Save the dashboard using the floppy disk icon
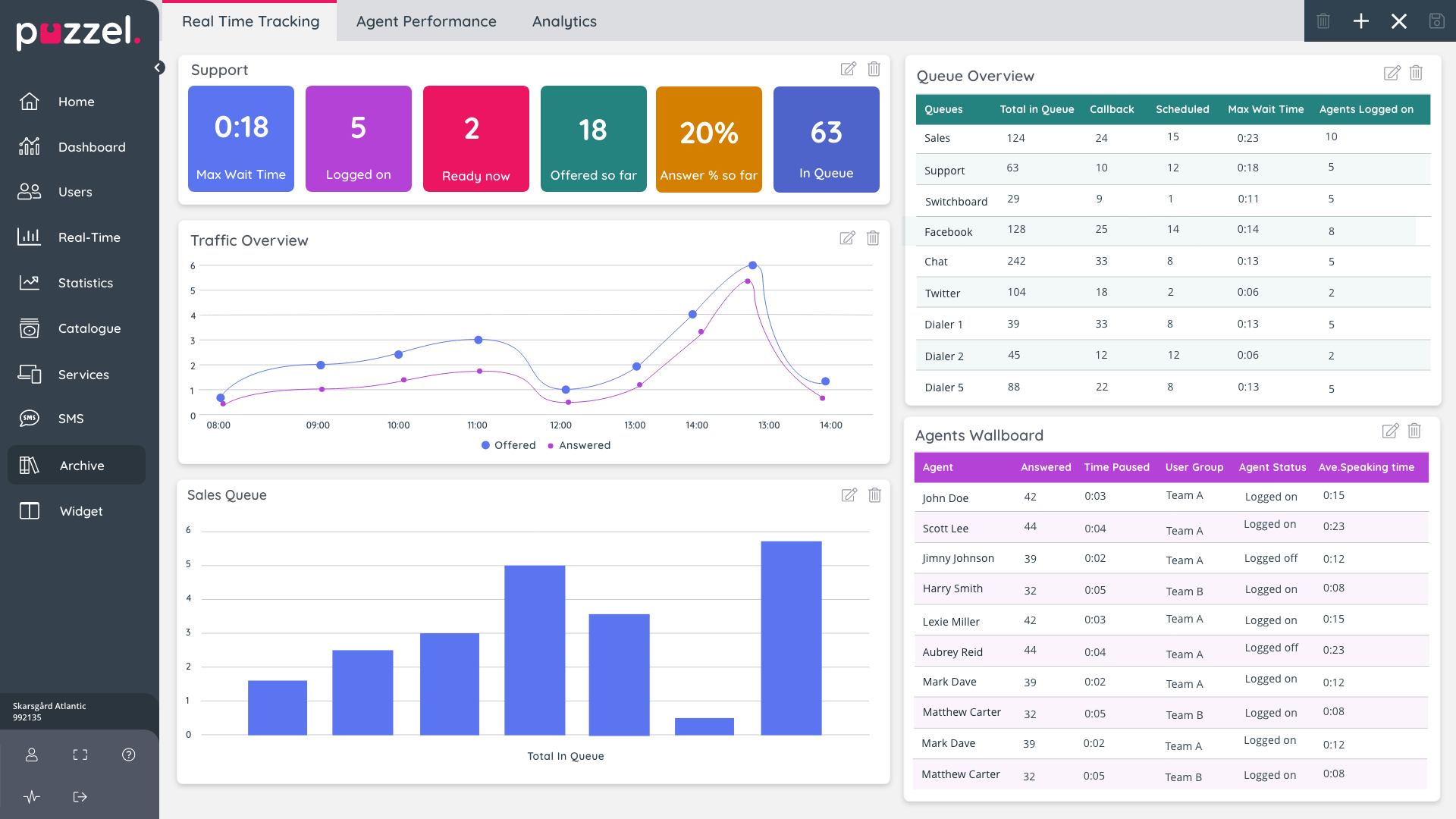 click(x=1438, y=20)
